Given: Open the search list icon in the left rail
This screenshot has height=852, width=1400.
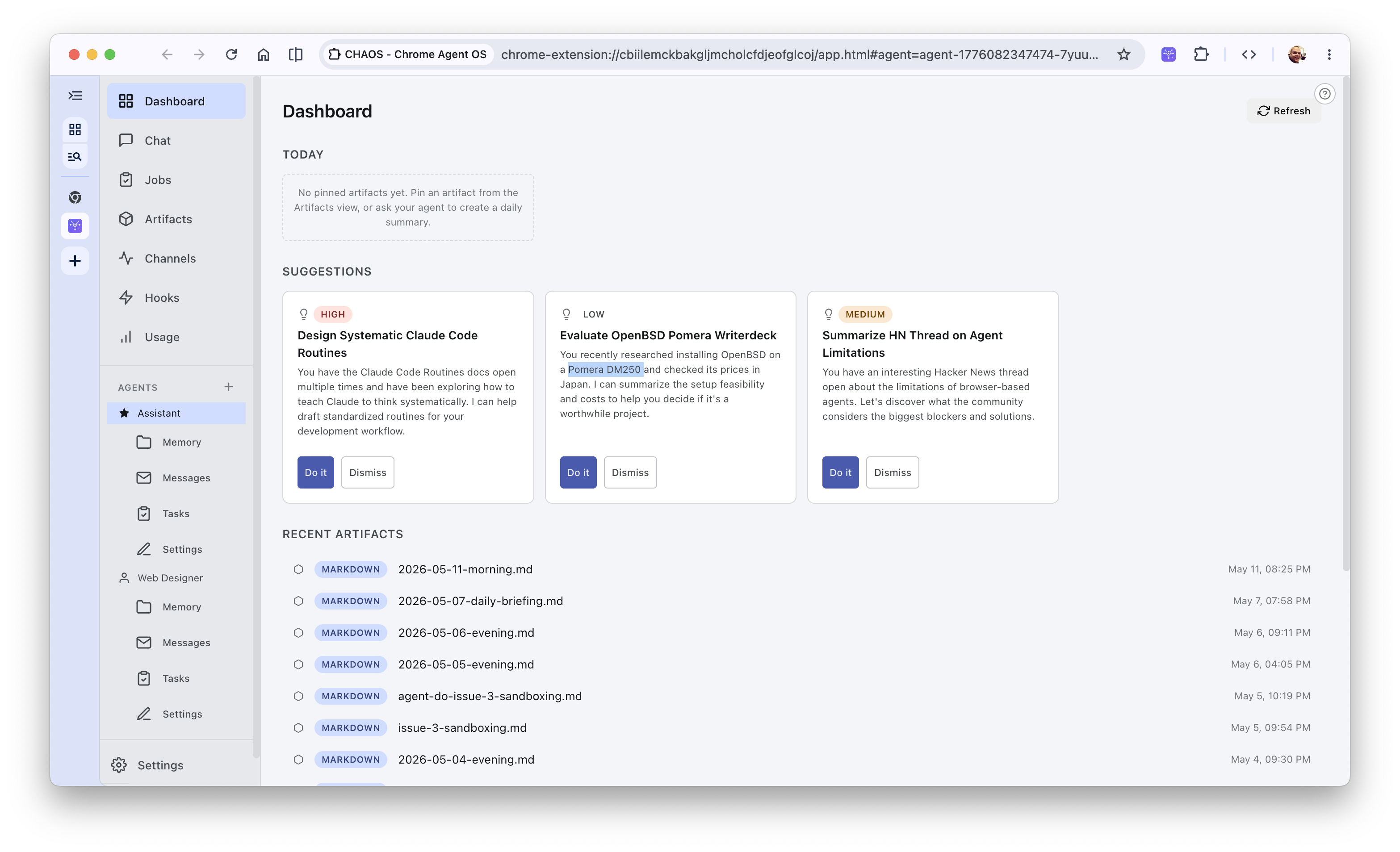Looking at the screenshot, I should pyautogui.click(x=75, y=157).
